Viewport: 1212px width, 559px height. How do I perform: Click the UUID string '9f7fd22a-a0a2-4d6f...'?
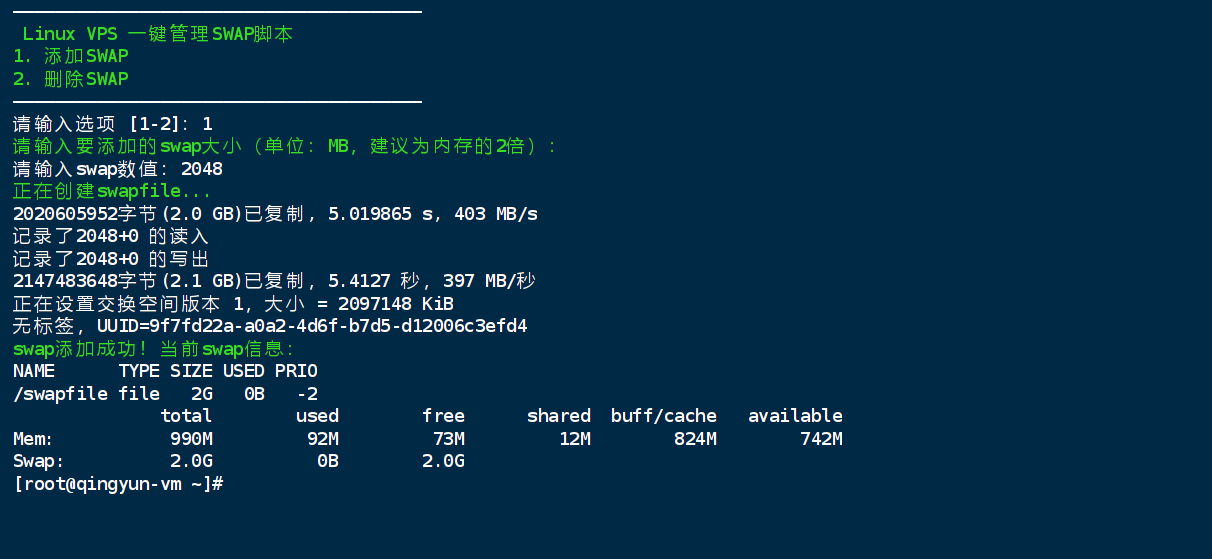click(x=338, y=326)
